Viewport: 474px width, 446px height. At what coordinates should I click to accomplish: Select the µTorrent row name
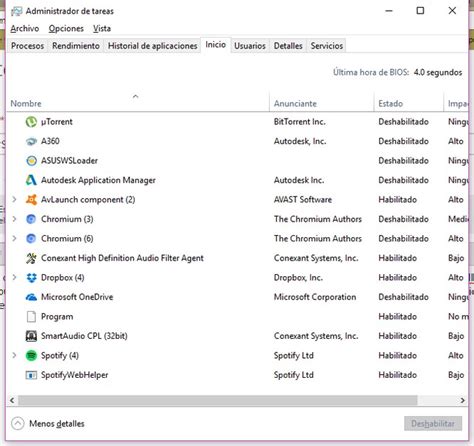pos(57,122)
